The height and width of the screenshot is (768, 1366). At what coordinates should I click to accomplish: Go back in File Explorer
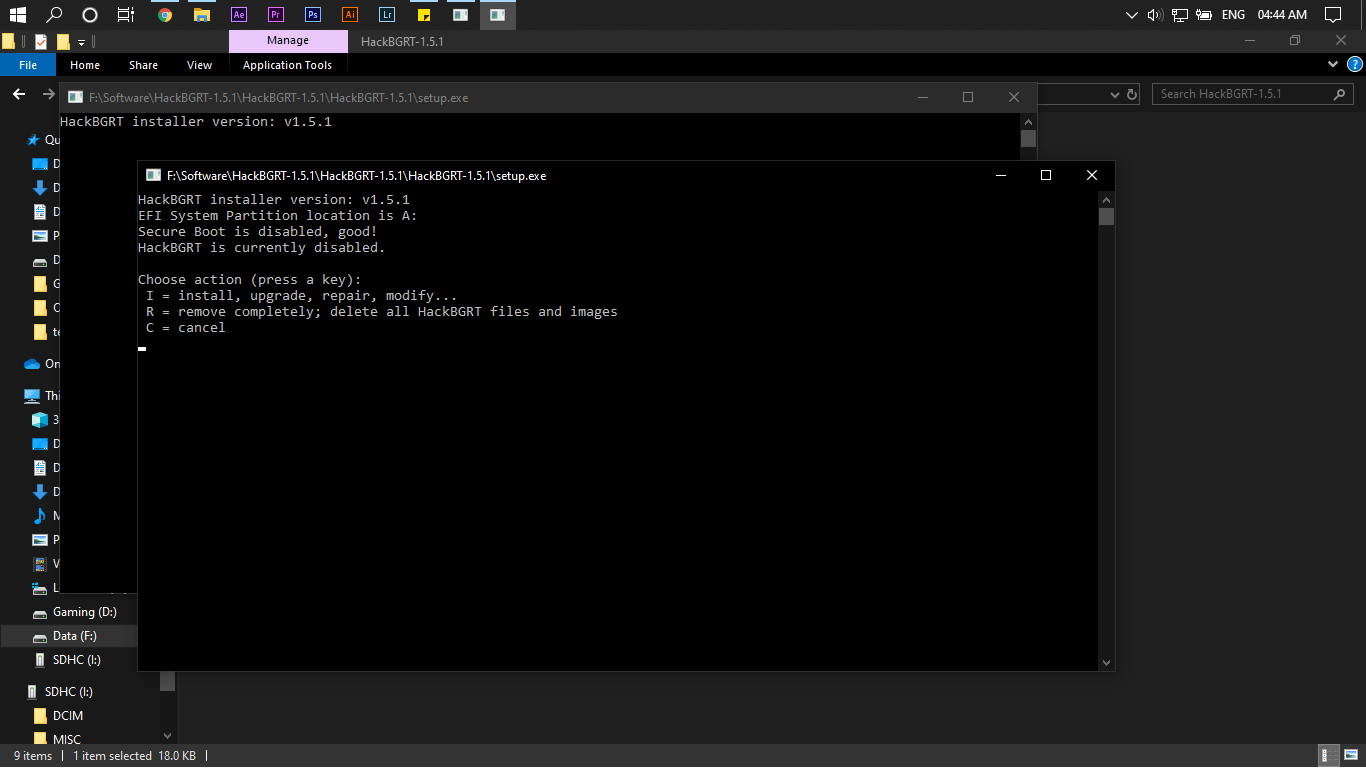point(18,94)
